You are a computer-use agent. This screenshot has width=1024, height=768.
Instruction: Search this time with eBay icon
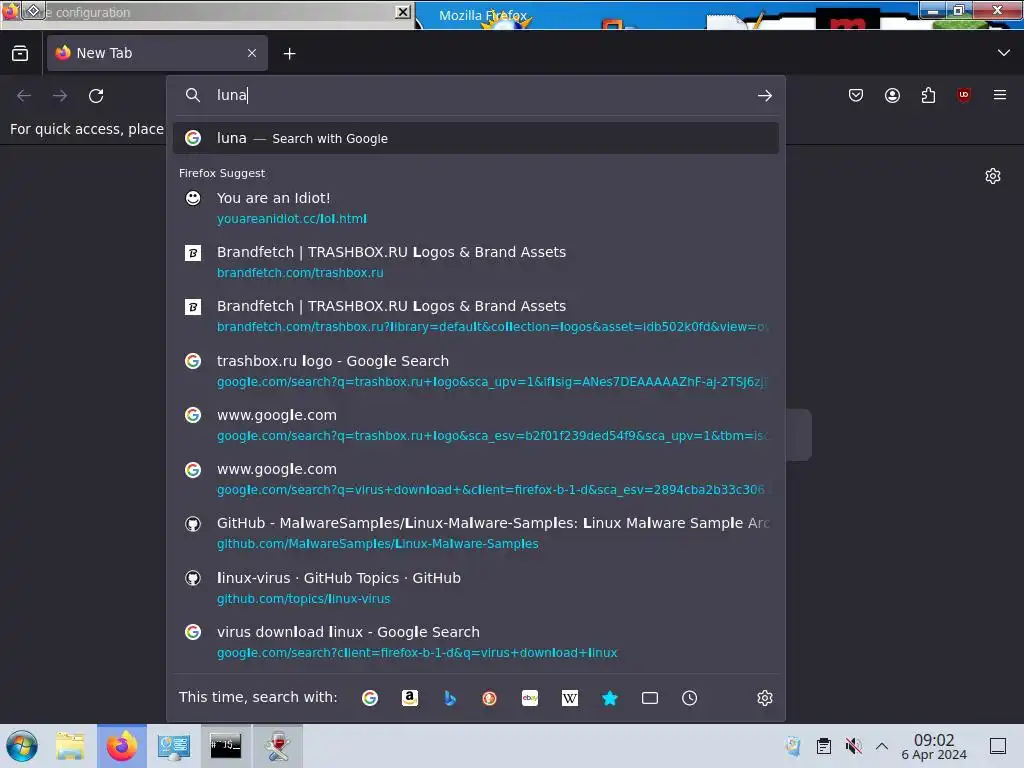click(530, 698)
